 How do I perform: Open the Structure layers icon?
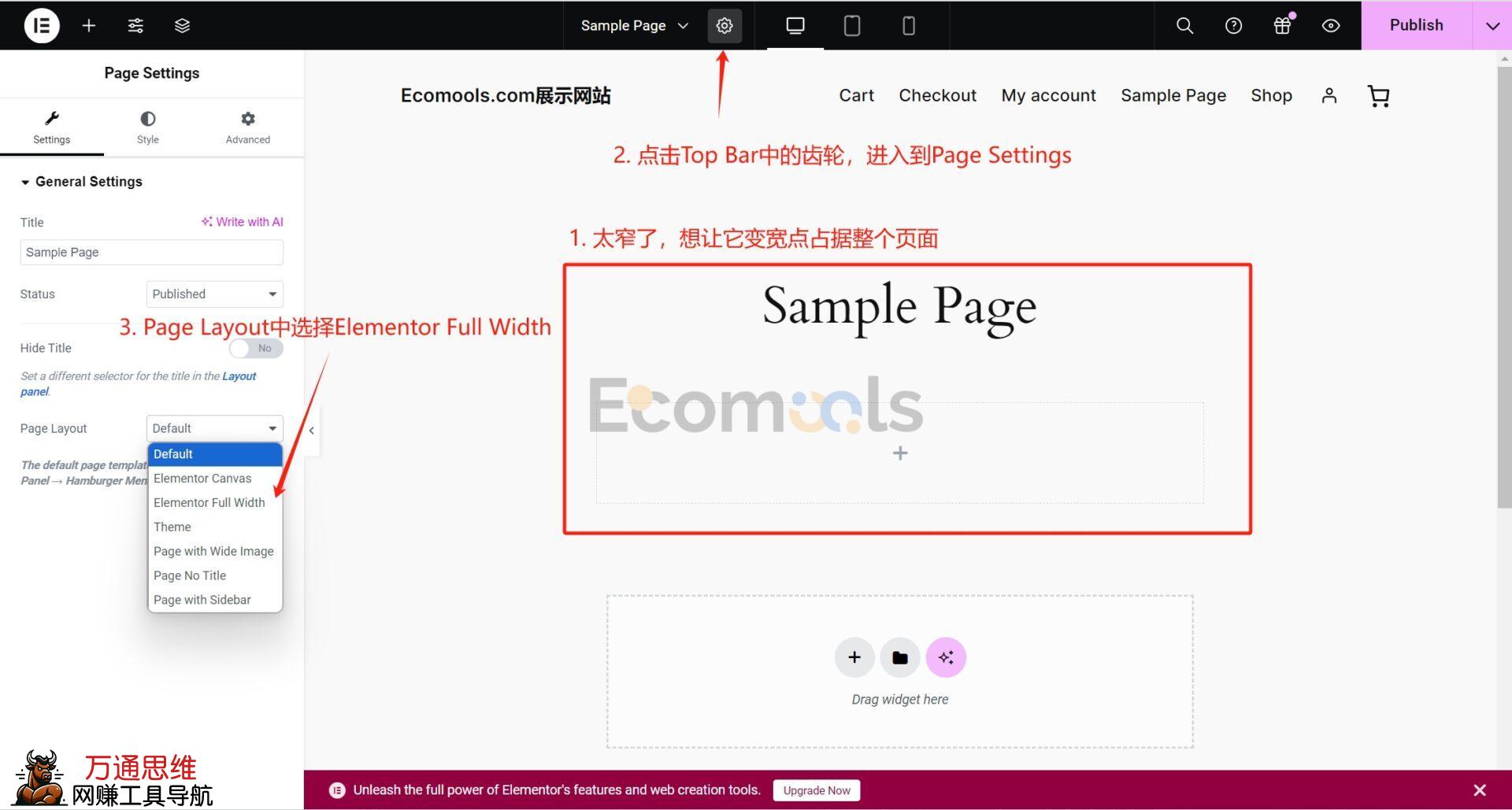tap(182, 26)
